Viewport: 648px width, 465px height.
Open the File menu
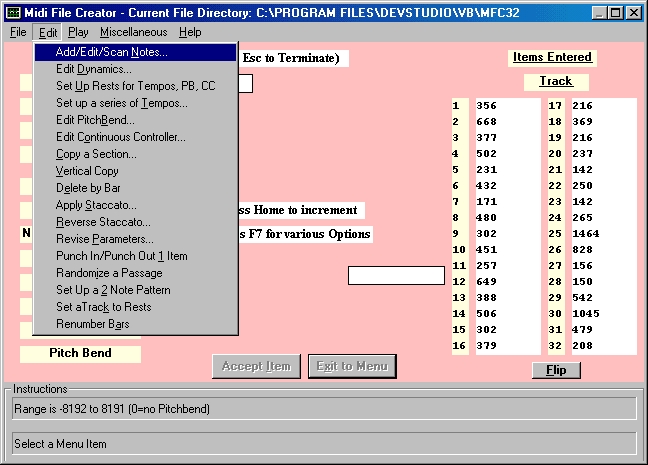pos(18,32)
